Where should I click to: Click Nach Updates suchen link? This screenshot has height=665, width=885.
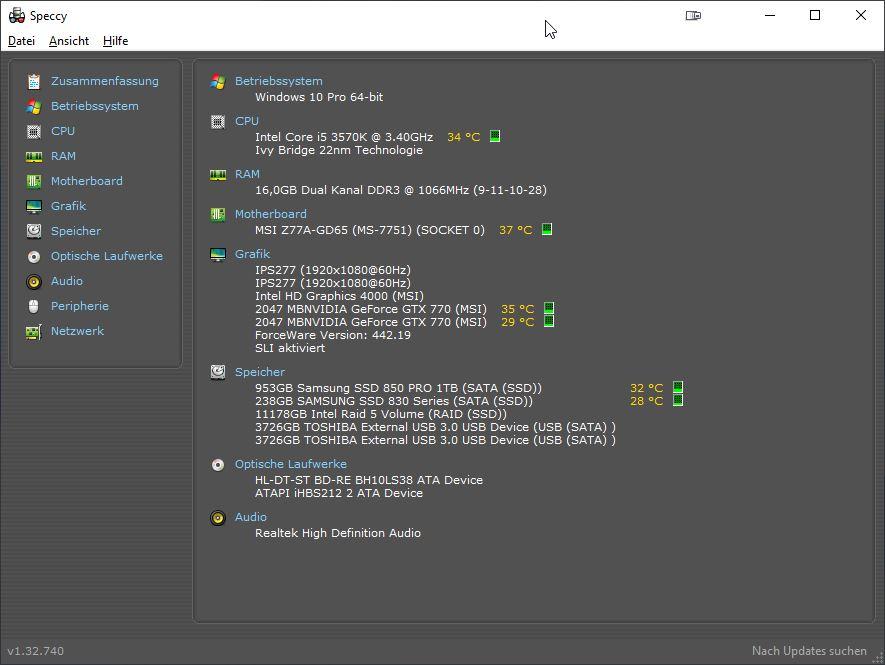pyautogui.click(x=809, y=651)
